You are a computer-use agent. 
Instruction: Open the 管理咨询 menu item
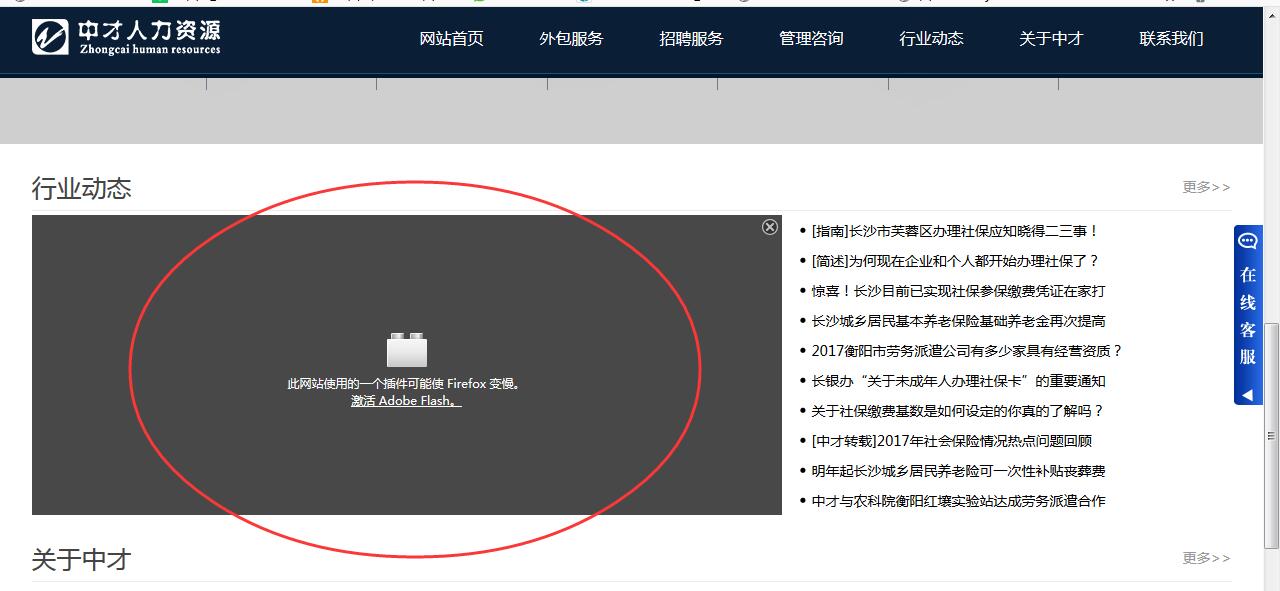point(811,39)
